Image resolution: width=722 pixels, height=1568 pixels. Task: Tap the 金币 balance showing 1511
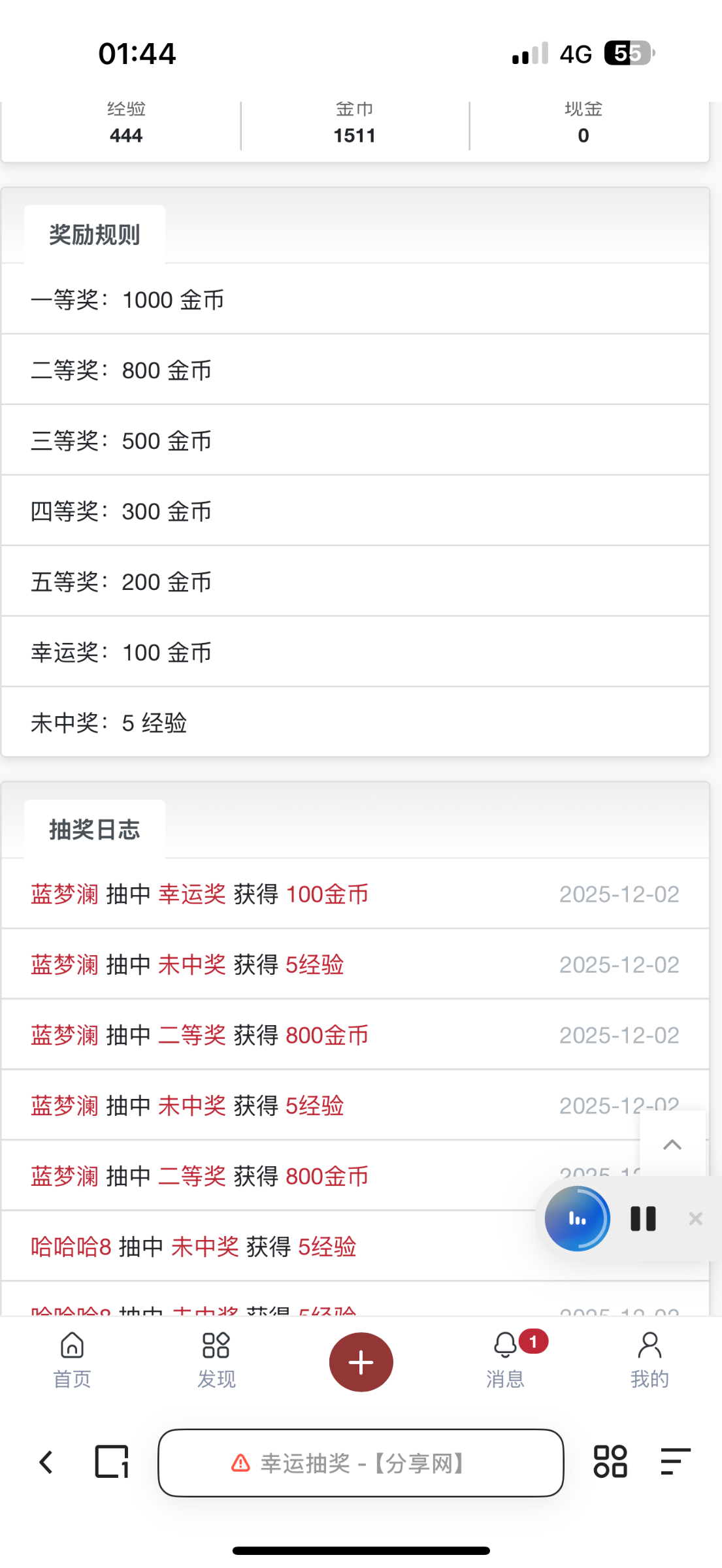(x=355, y=125)
